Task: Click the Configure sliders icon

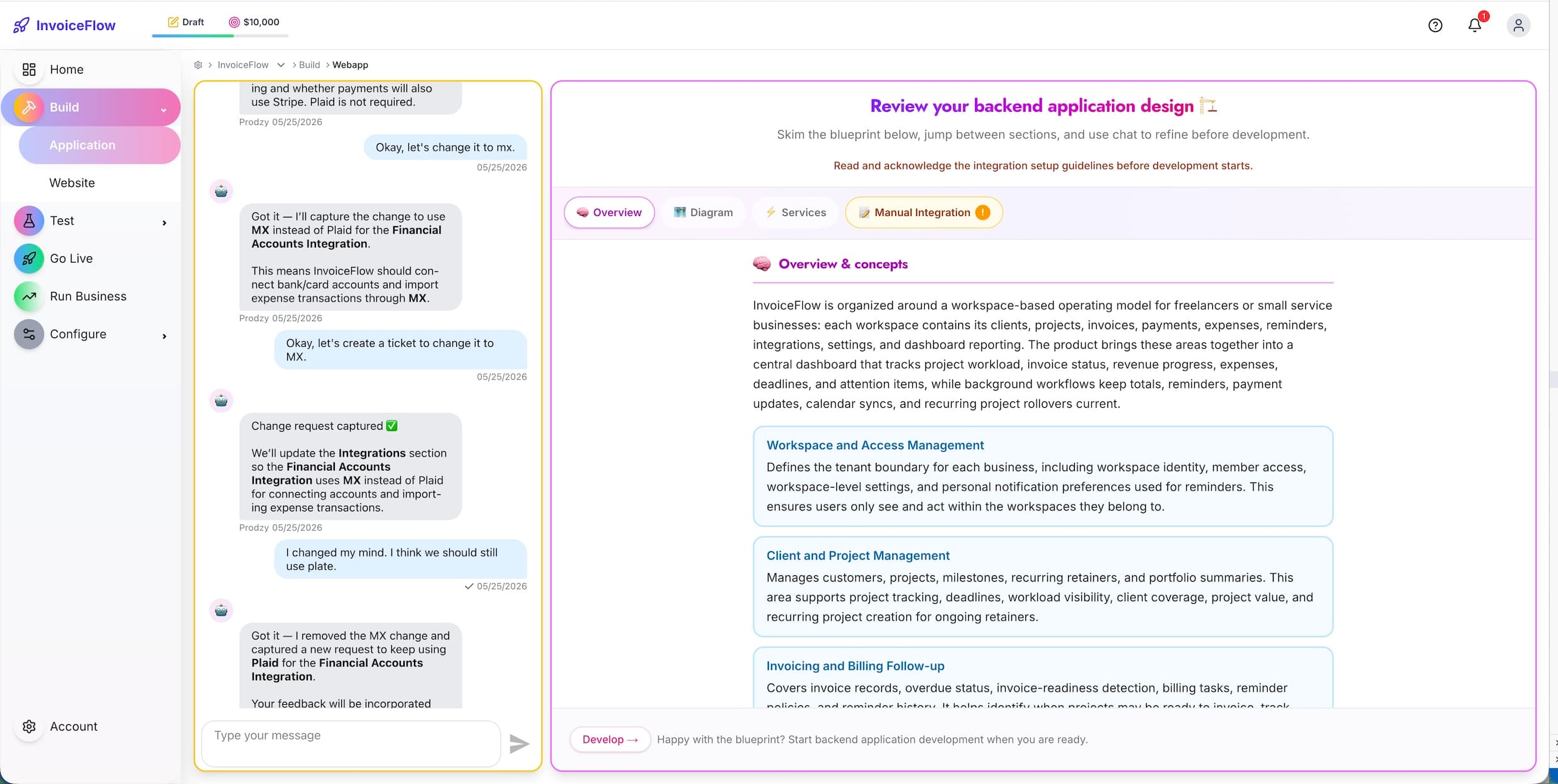Action: pos(29,334)
